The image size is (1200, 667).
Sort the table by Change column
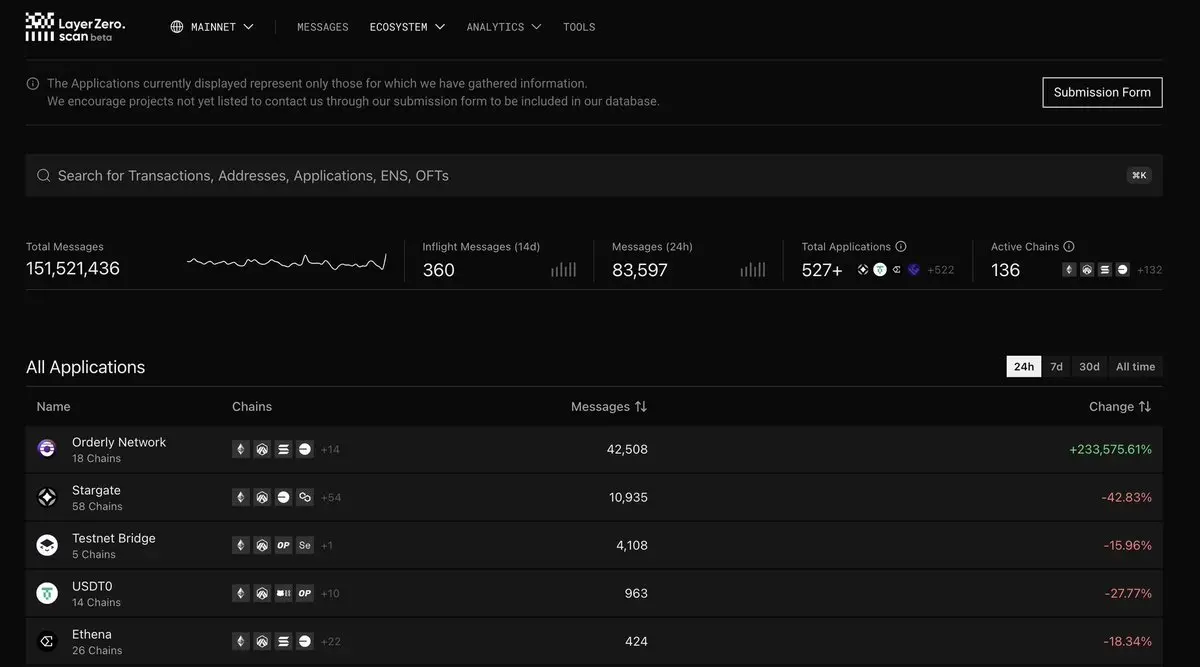coord(1120,407)
